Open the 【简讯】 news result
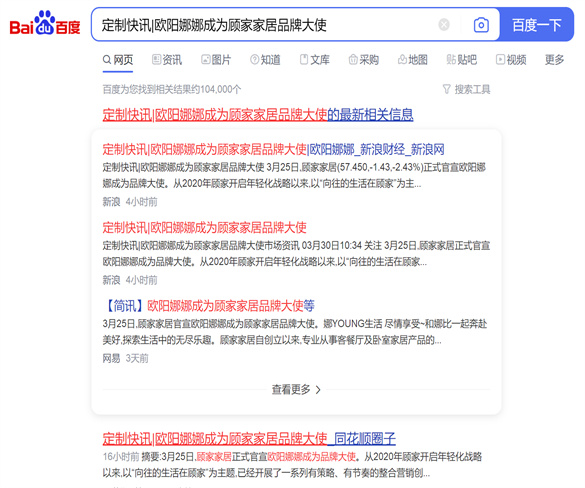This screenshot has width=585, height=488. click(209, 306)
